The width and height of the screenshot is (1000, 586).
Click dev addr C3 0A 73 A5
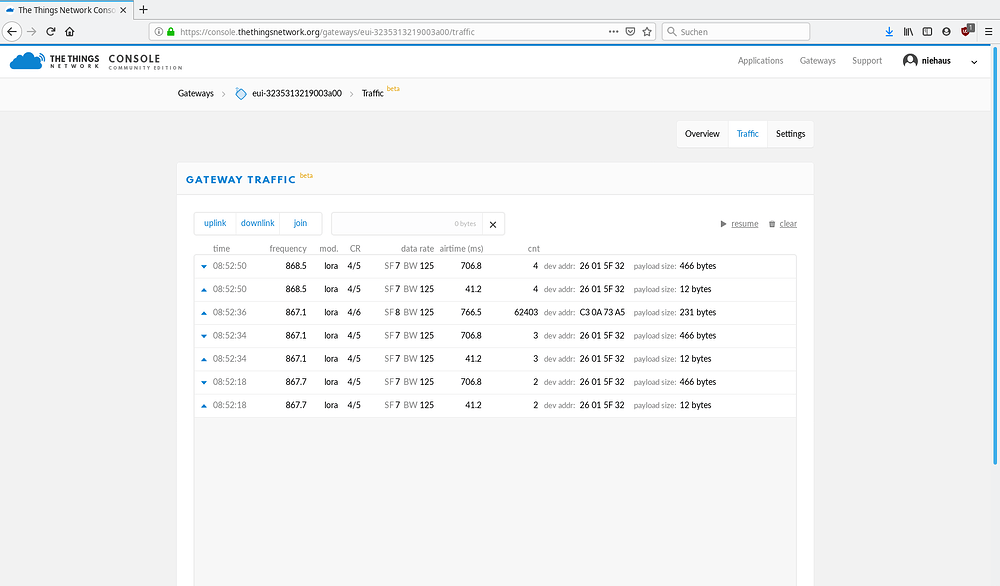coord(601,312)
